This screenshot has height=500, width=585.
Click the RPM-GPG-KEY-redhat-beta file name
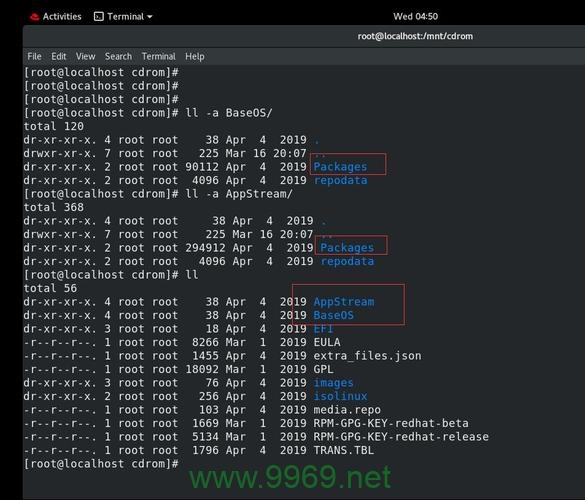point(391,423)
